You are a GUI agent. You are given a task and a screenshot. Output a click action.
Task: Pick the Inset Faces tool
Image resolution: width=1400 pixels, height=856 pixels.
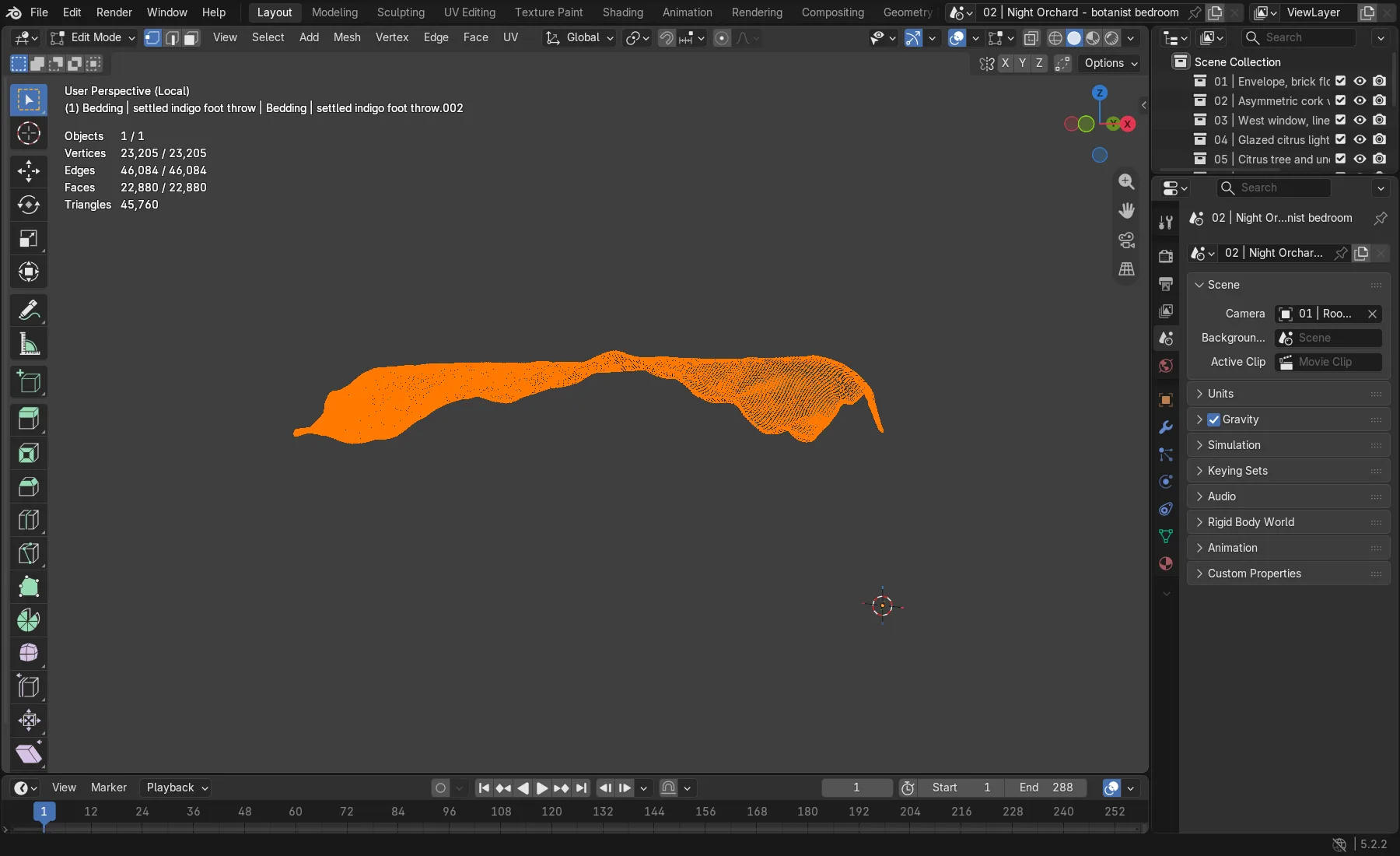[x=29, y=453]
